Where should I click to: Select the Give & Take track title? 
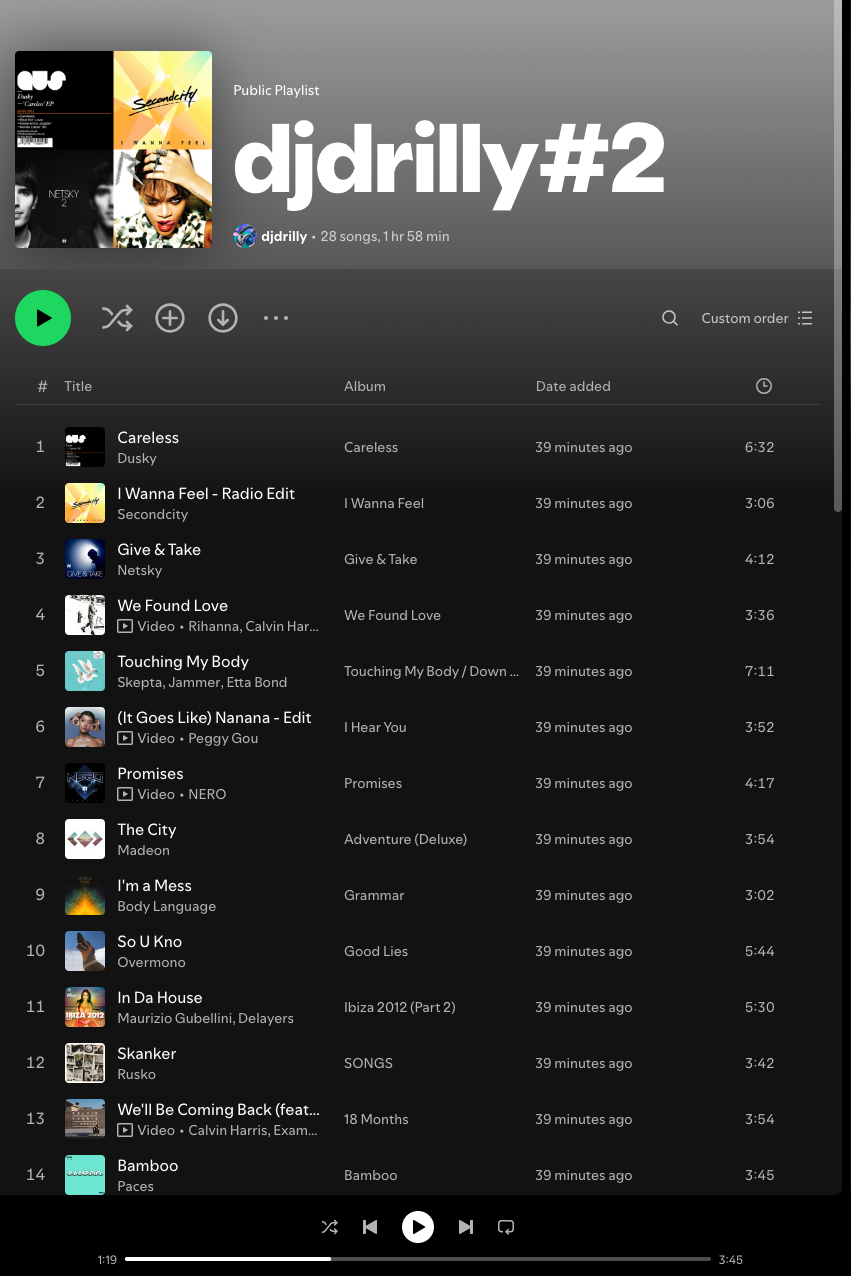coord(159,549)
